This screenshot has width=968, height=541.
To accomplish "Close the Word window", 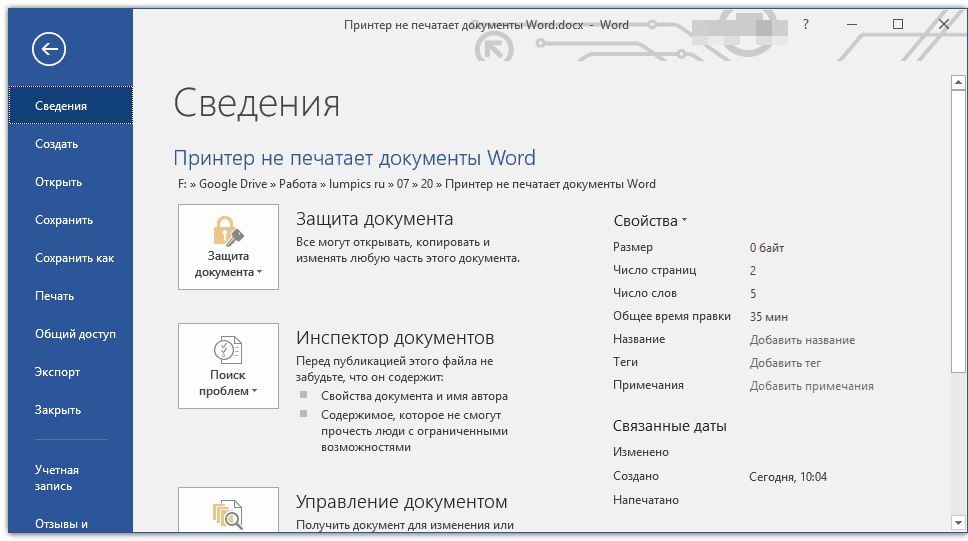I will (944, 25).
